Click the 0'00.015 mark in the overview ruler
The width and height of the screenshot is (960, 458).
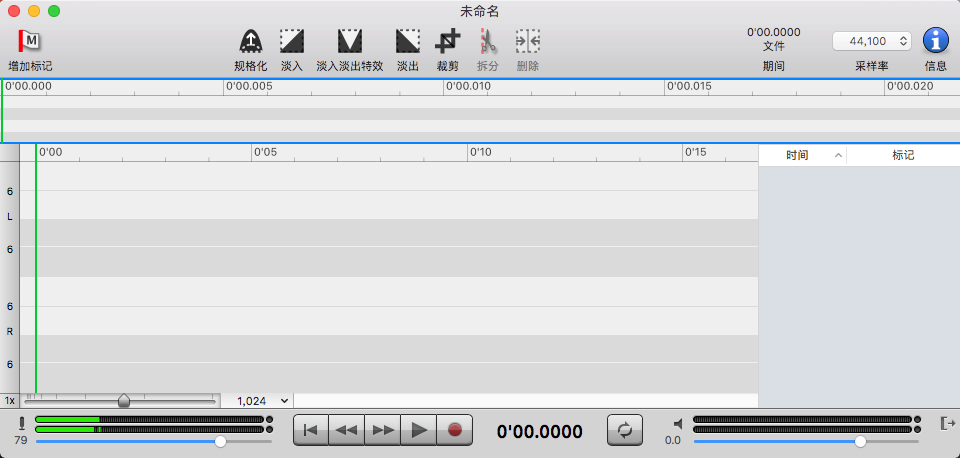point(689,86)
